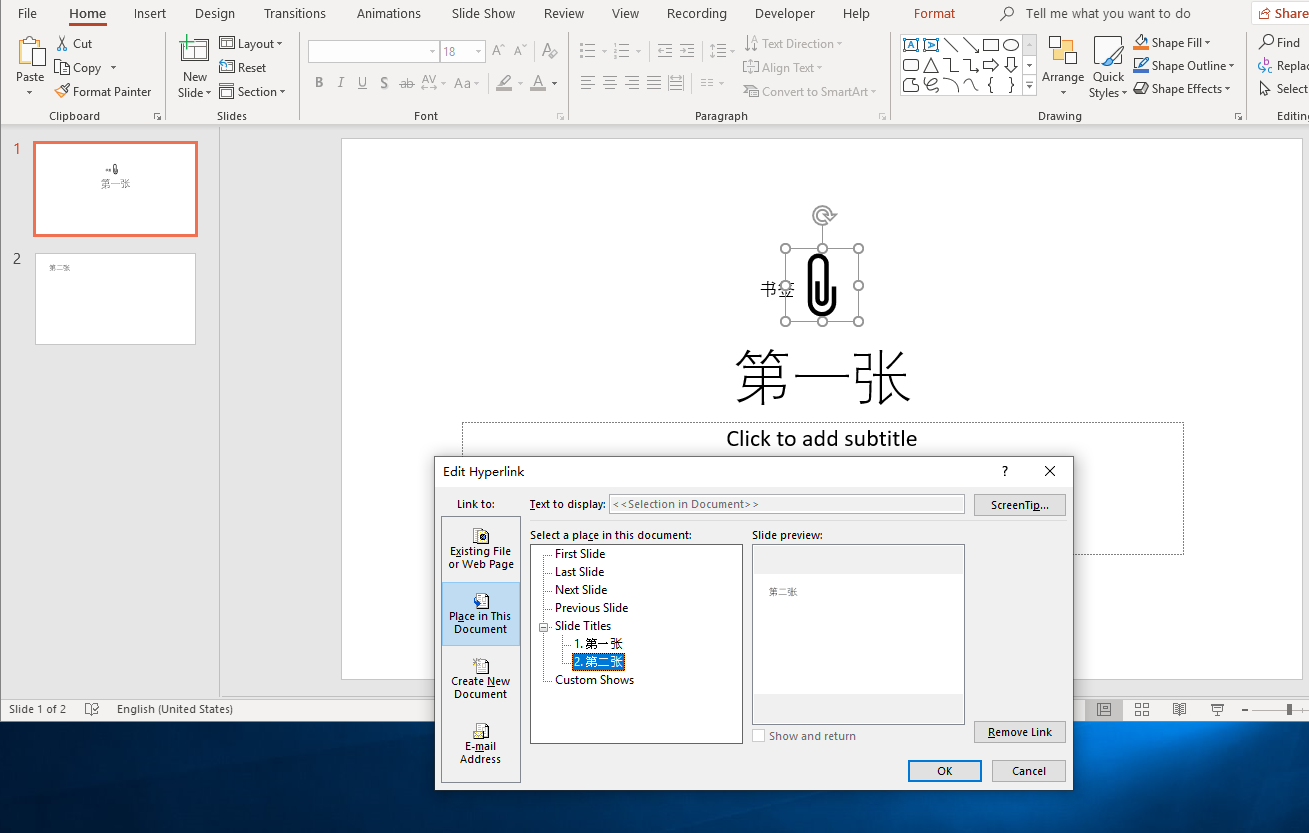Image resolution: width=1309 pixels, height=833 pixels.
Task: Switch to Reading View icon
Action: (x=1180, y=709)
